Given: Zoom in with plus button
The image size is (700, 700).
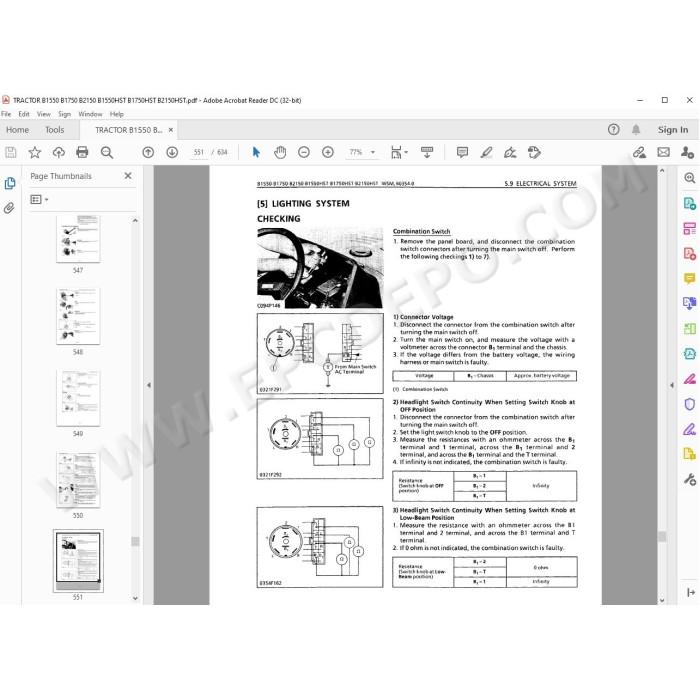Looking at the screenshot, I should [x=328, y=153].
